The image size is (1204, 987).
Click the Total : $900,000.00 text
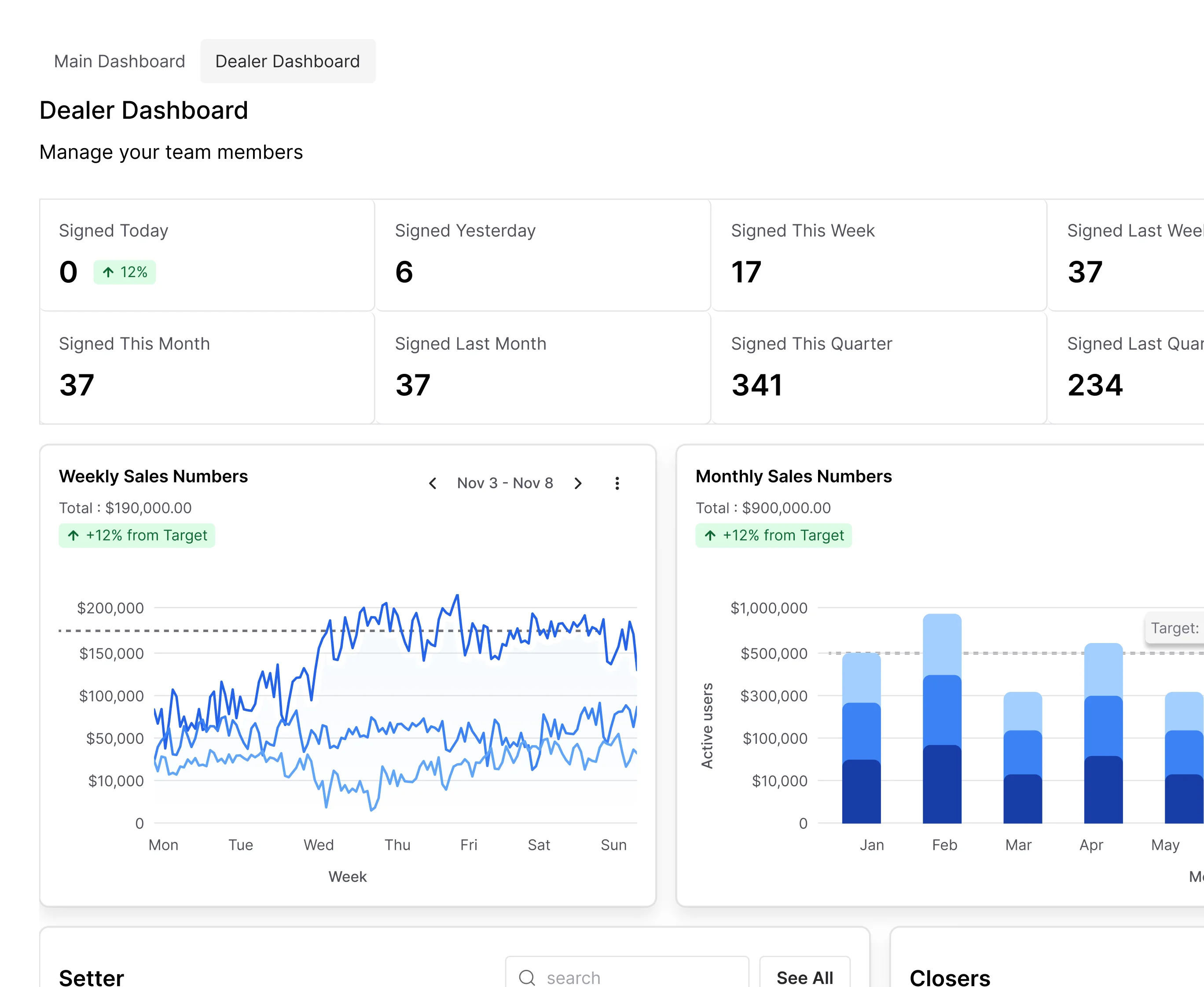(x=763, y=508)
